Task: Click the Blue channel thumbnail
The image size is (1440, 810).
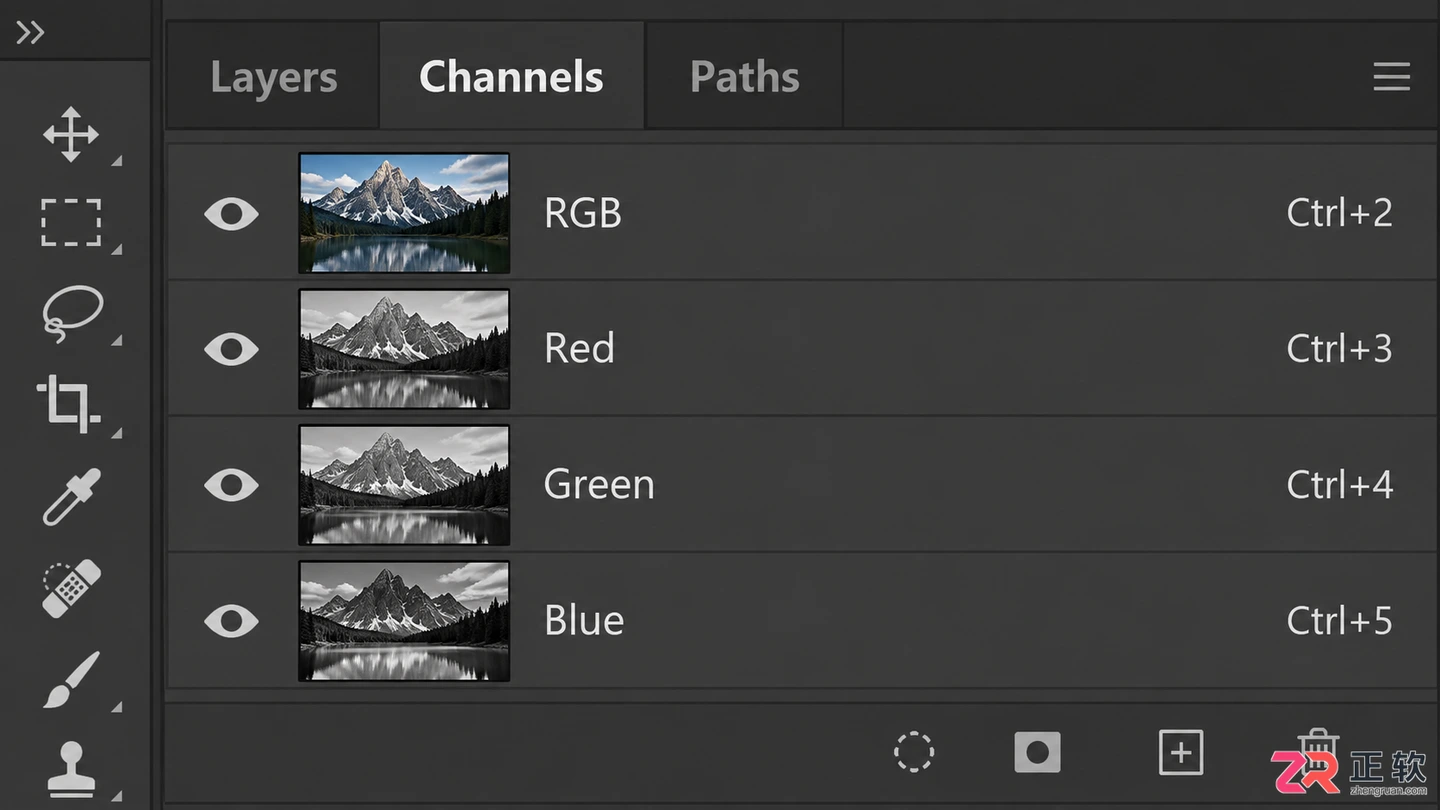Action: [x=404, y=621]
